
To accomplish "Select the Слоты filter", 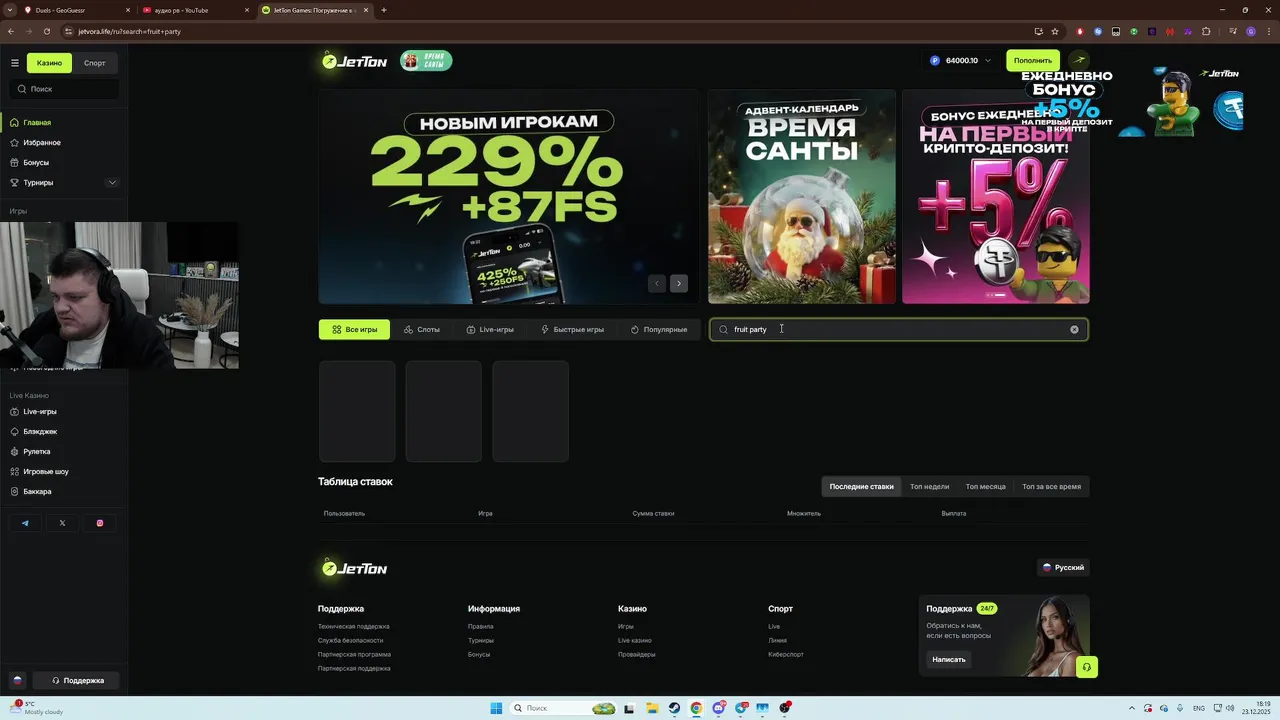I will pyautogui.click(x=422, y=329).
